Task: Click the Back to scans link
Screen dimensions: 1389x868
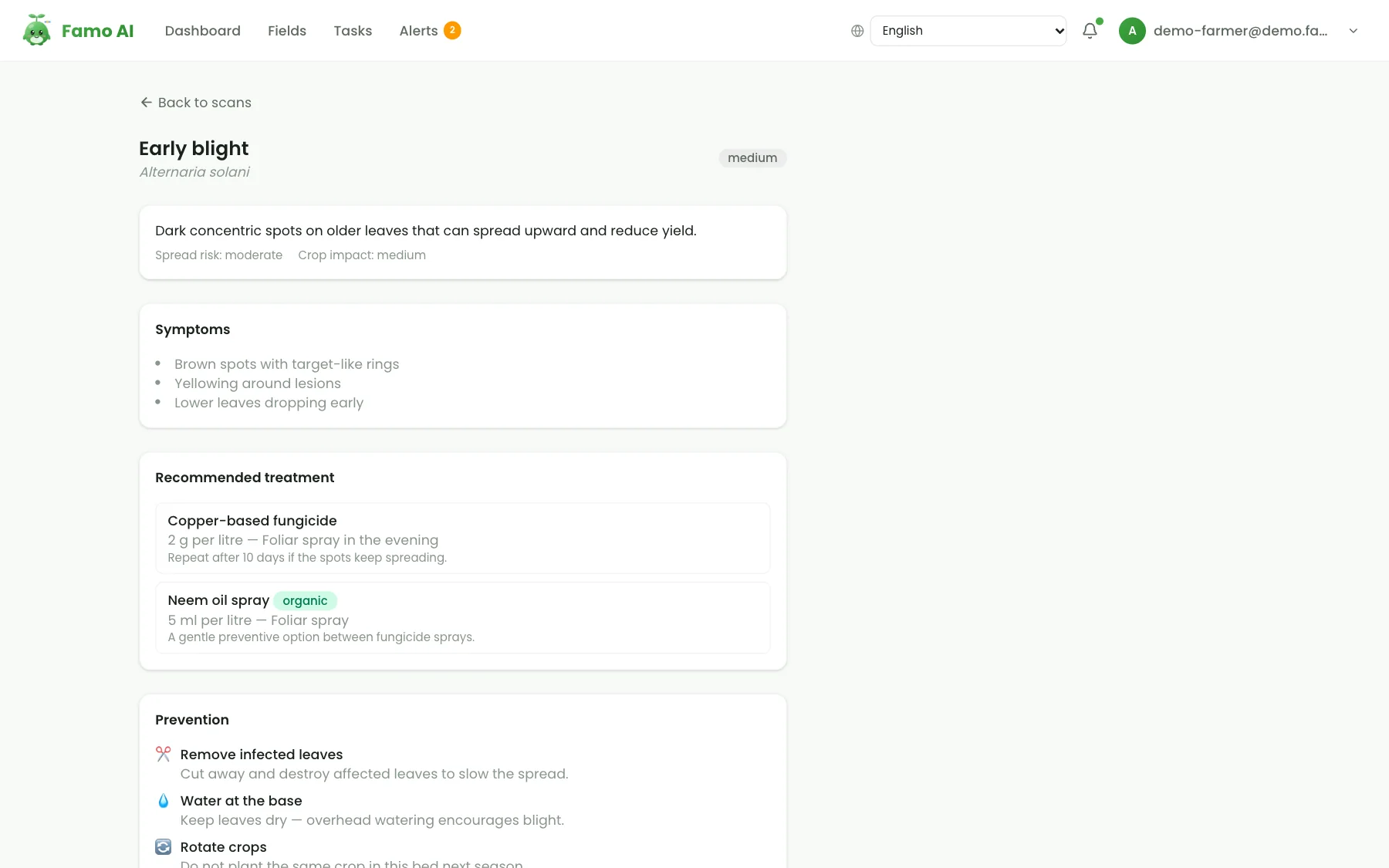Action: [x=196, y=103]
